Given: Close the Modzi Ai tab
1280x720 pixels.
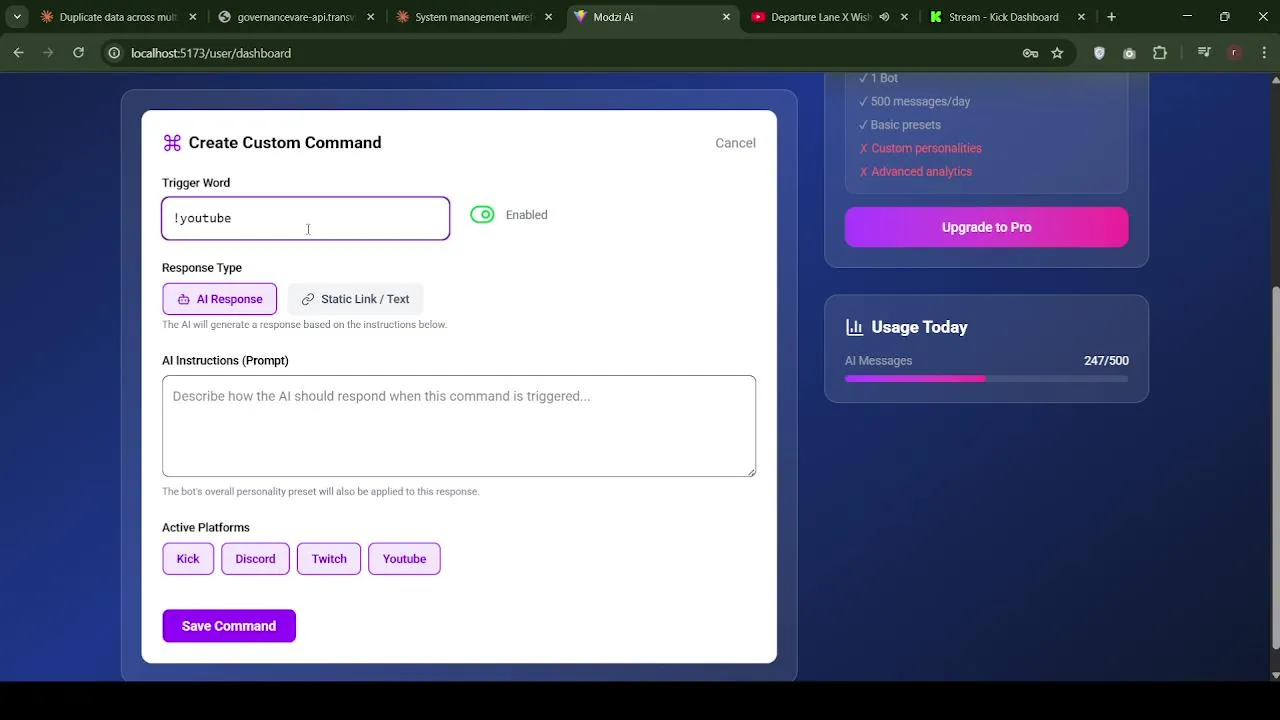Looking at the screenshot, I should pos(727,17).
